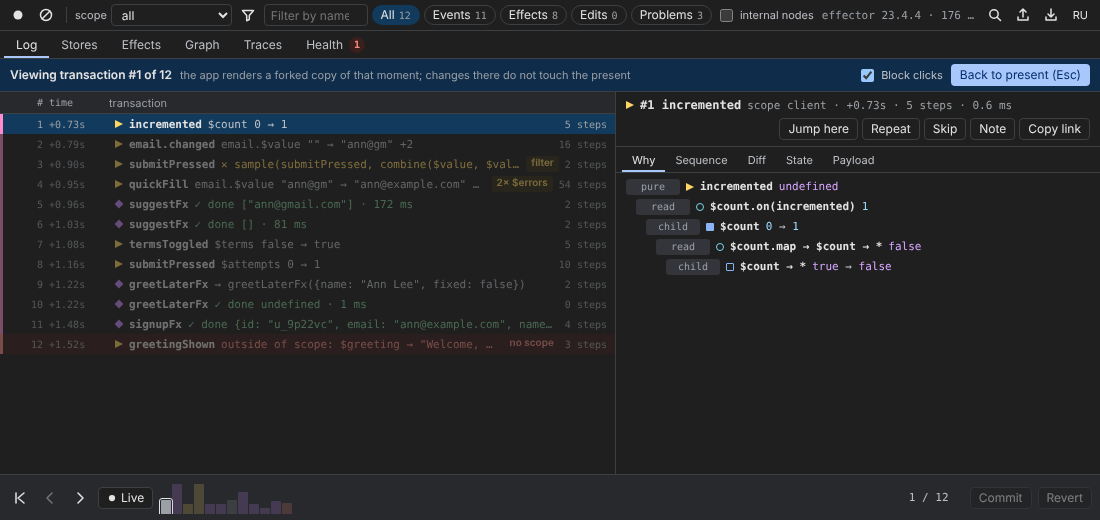Click the 2× $errors badge
This screenshot has width=1100, height=520.
tap(522, 183)
